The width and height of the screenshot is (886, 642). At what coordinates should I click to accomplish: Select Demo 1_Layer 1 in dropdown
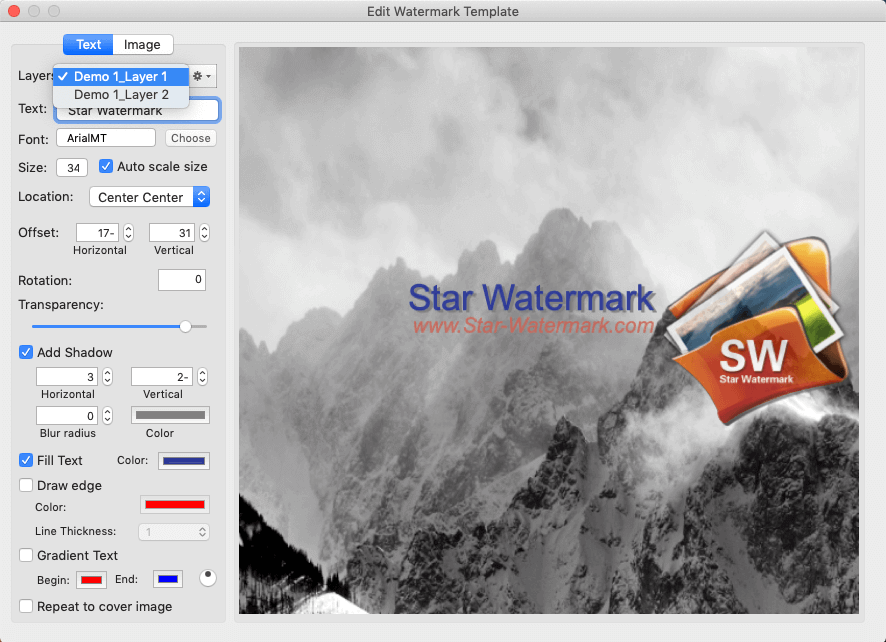(121, 76)
